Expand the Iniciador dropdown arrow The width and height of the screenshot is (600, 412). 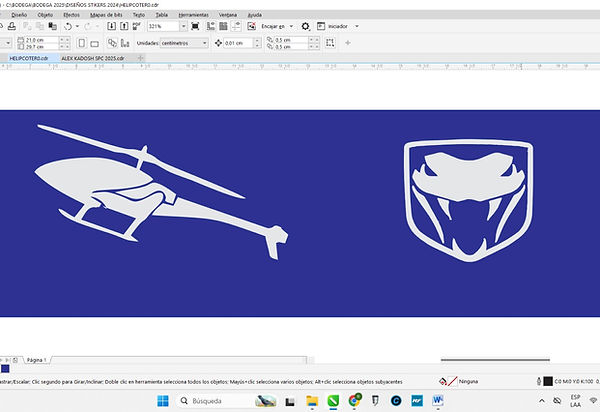pos(357,26)
